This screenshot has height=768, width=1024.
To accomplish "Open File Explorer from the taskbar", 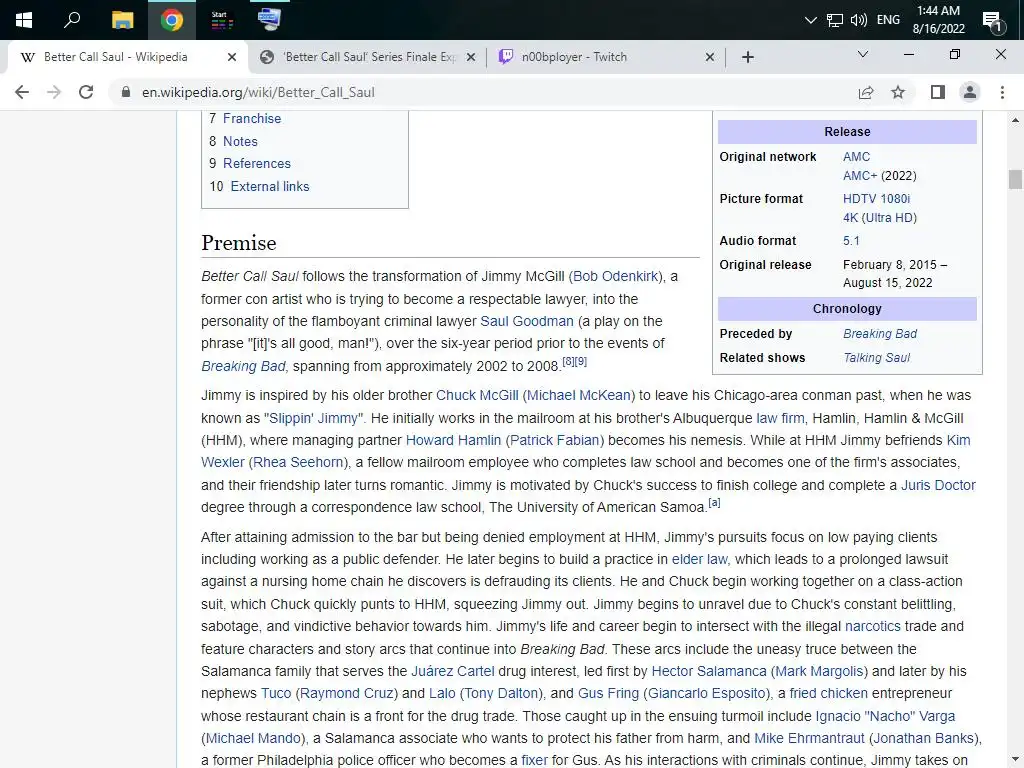I will click(x=122, y=20).
